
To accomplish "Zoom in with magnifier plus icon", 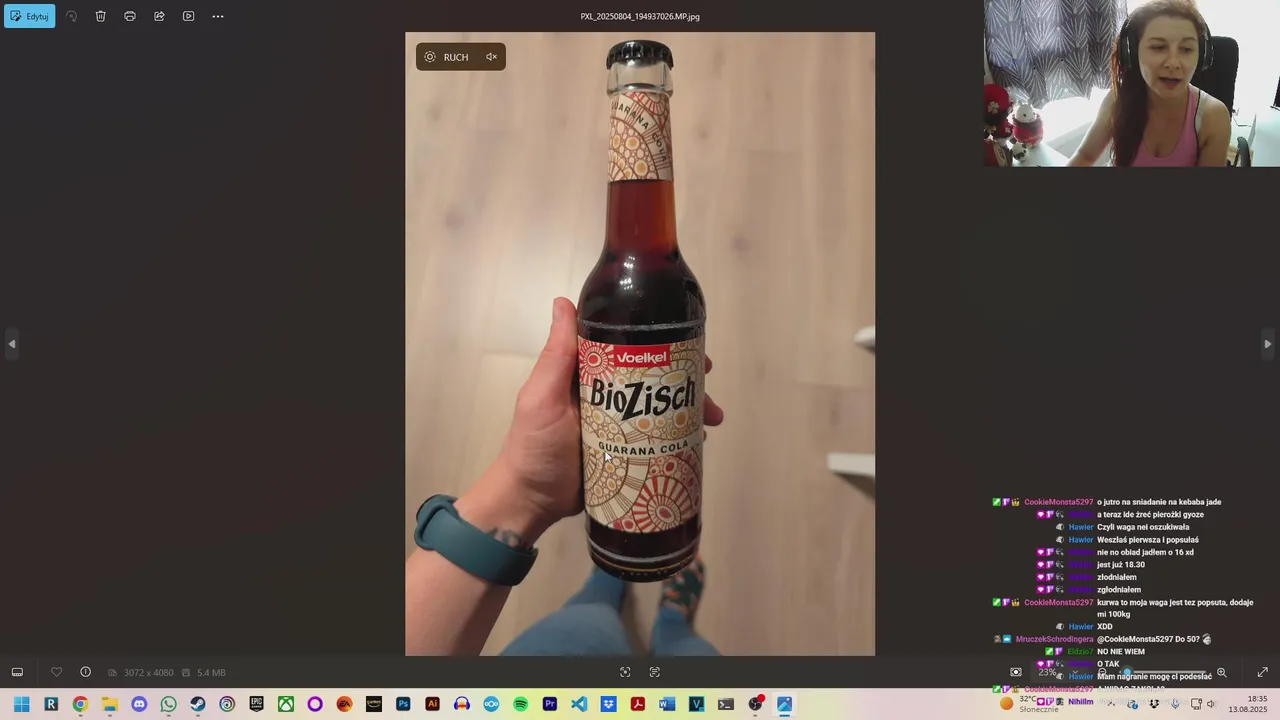I will click(x=1221, y=673).
